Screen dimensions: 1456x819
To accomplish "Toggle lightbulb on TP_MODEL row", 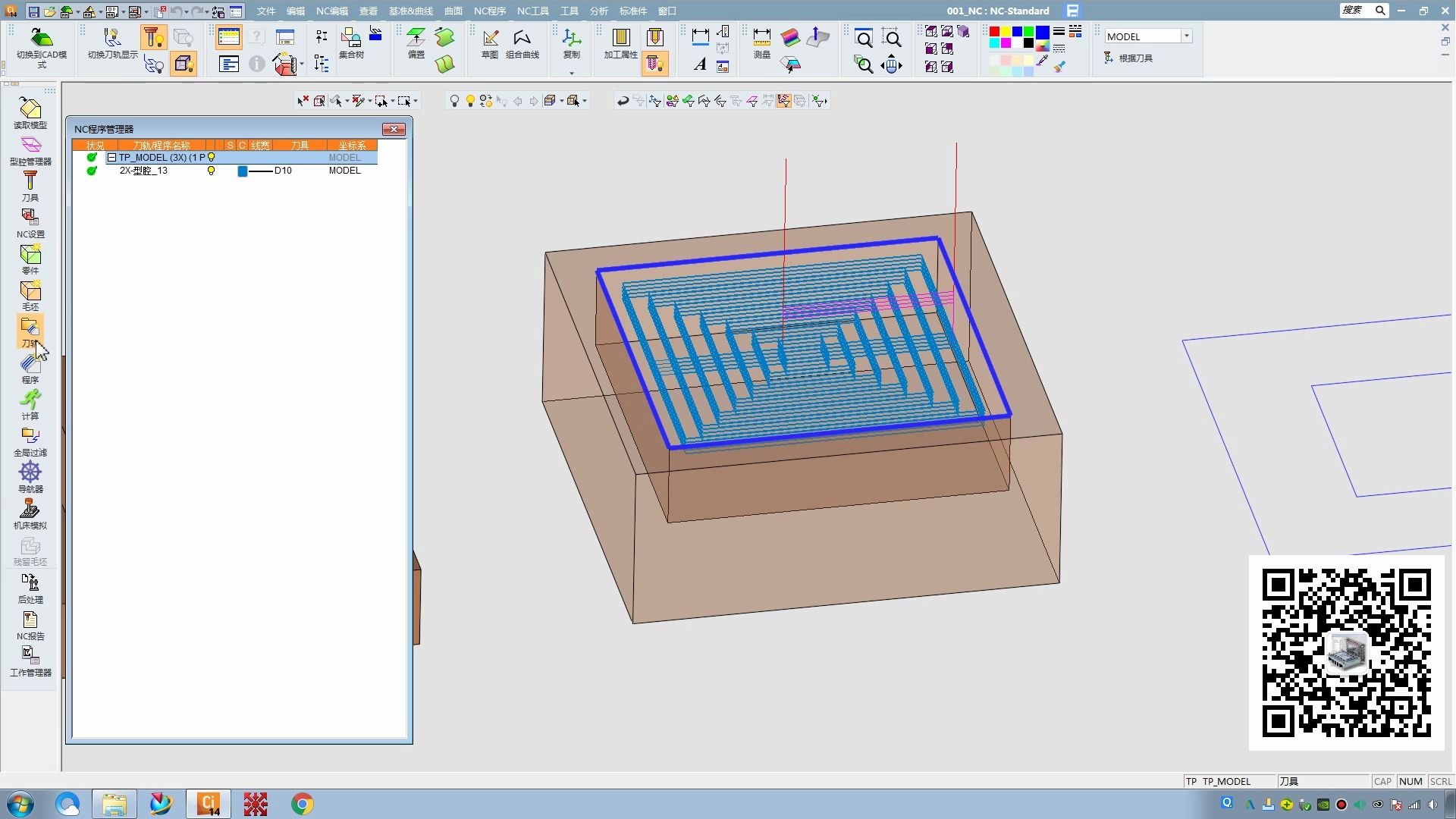I will tap(212, 158).
